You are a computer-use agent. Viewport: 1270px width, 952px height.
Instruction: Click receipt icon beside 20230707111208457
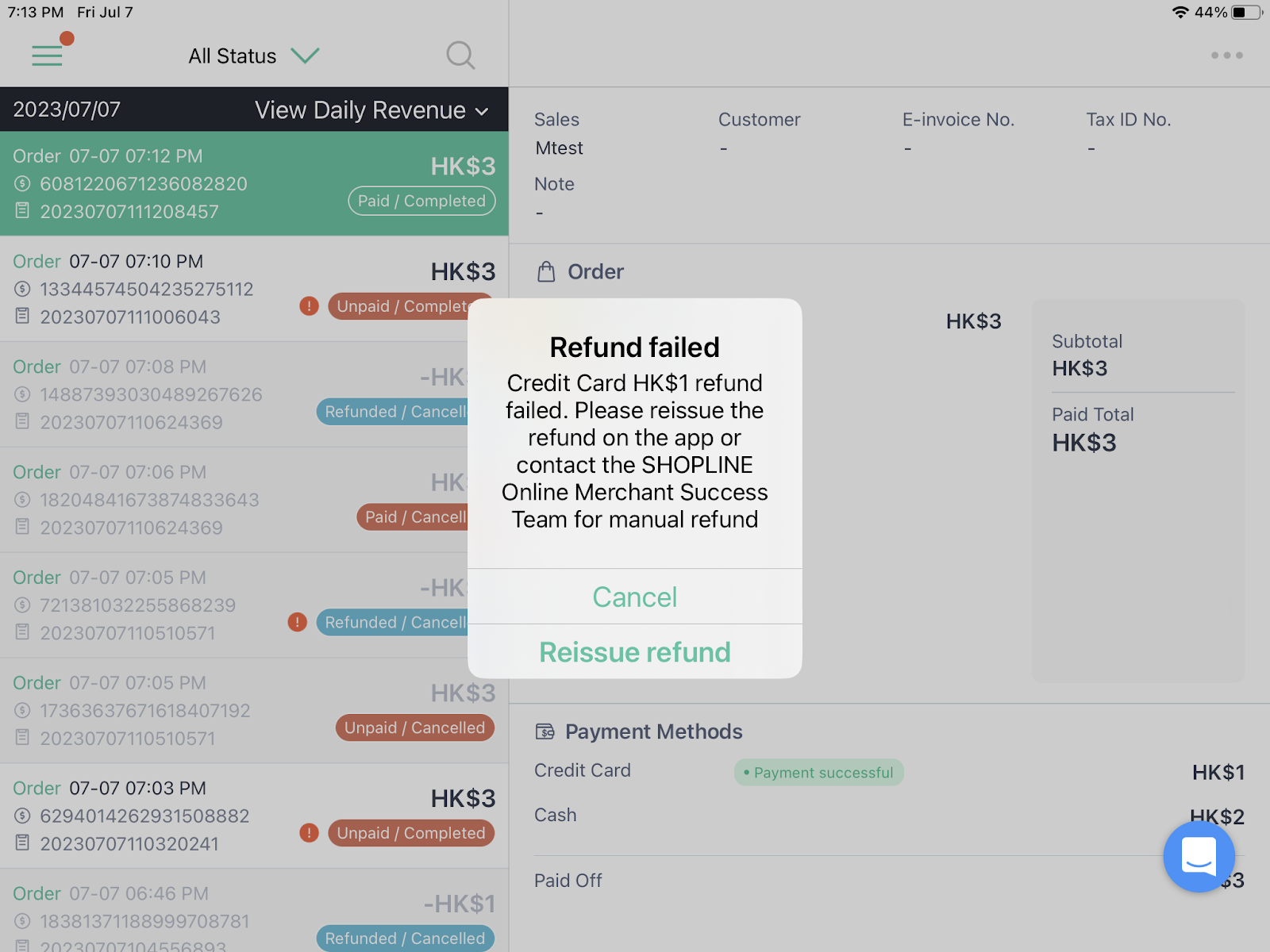click(x=23, y=211)
